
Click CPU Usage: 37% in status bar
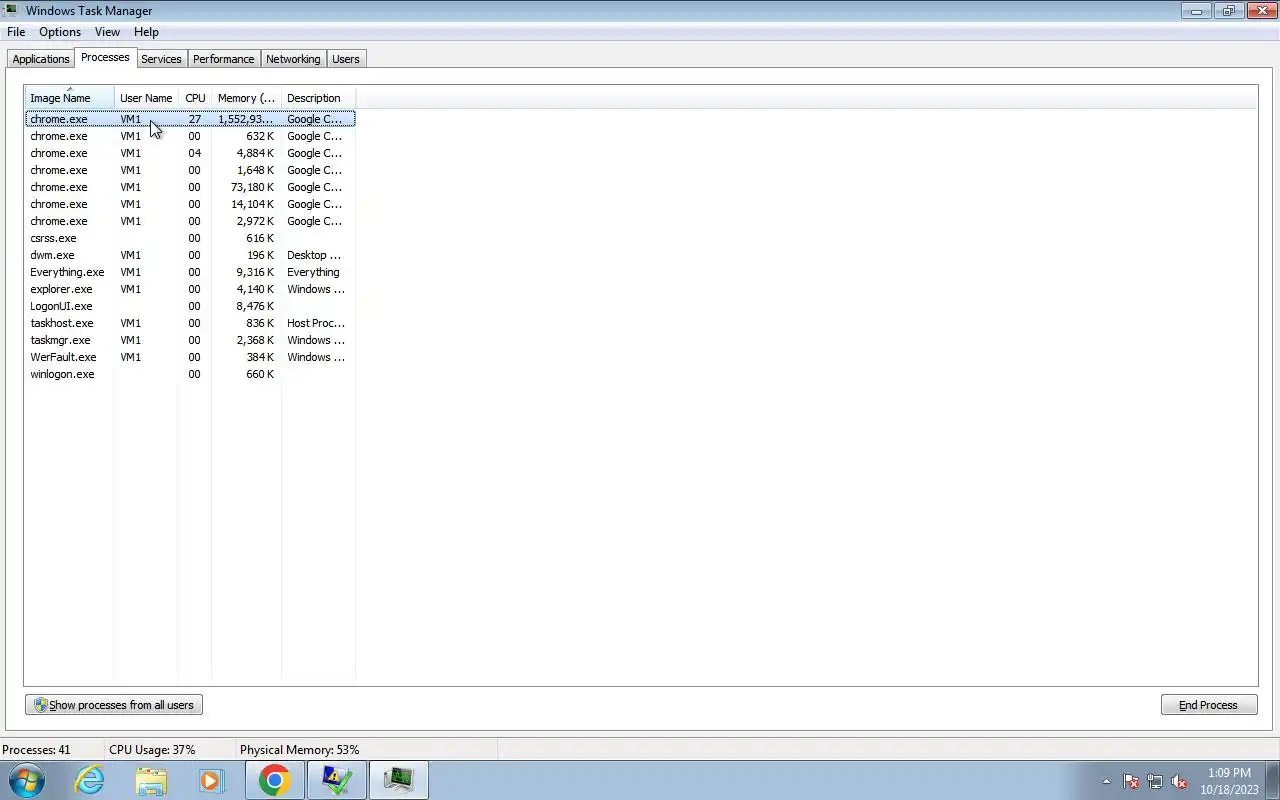pos(152,750)
